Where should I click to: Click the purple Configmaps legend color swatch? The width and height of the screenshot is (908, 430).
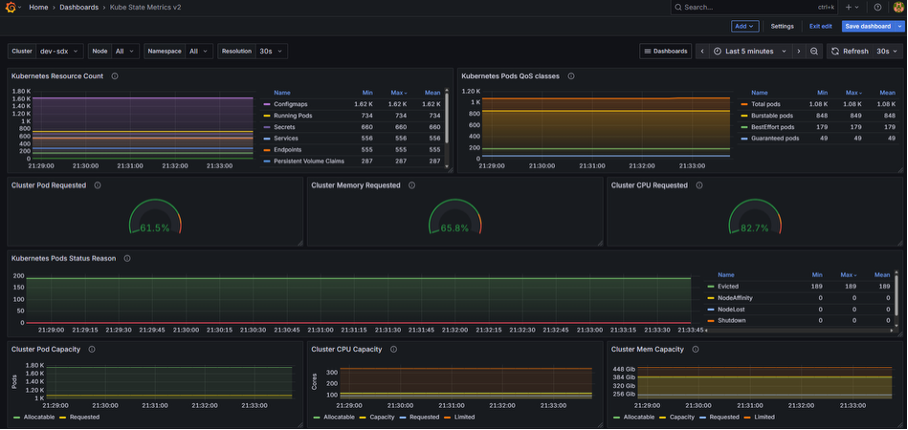click(x=267, y=104)
